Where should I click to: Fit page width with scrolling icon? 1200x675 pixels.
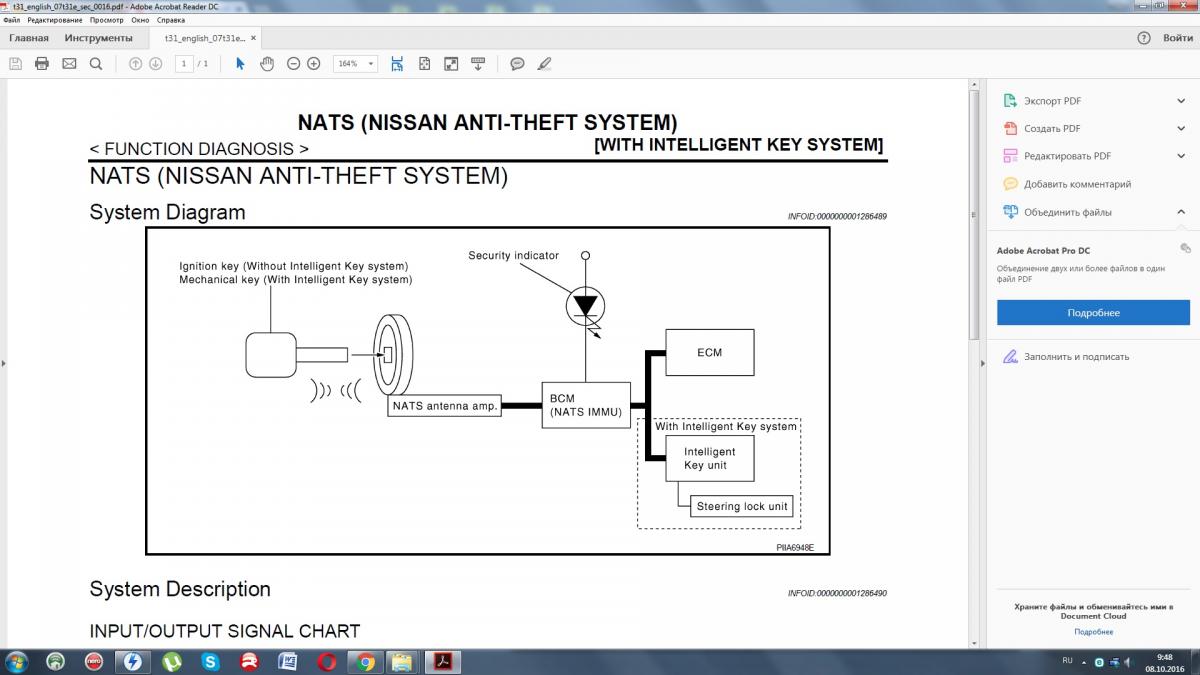pyautogui.click(x=397, y=63)
